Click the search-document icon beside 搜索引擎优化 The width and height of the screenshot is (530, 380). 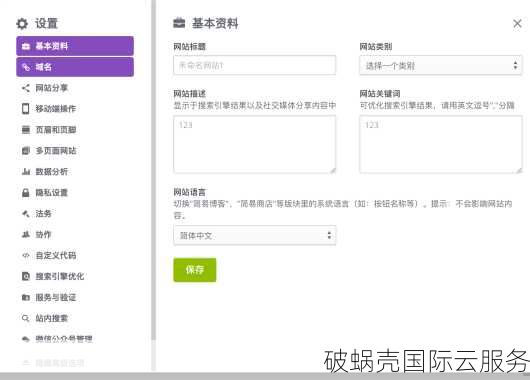tap(26, 277)
